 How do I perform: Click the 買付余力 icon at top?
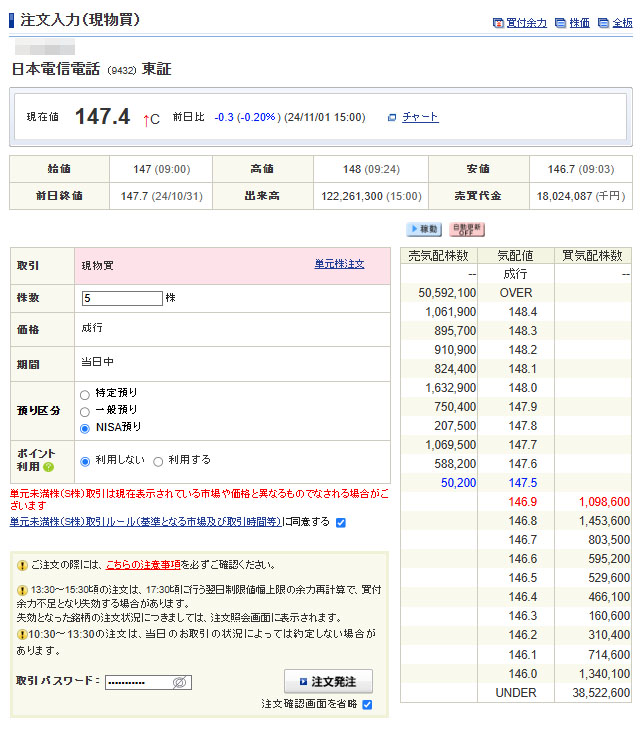point(498,23)
